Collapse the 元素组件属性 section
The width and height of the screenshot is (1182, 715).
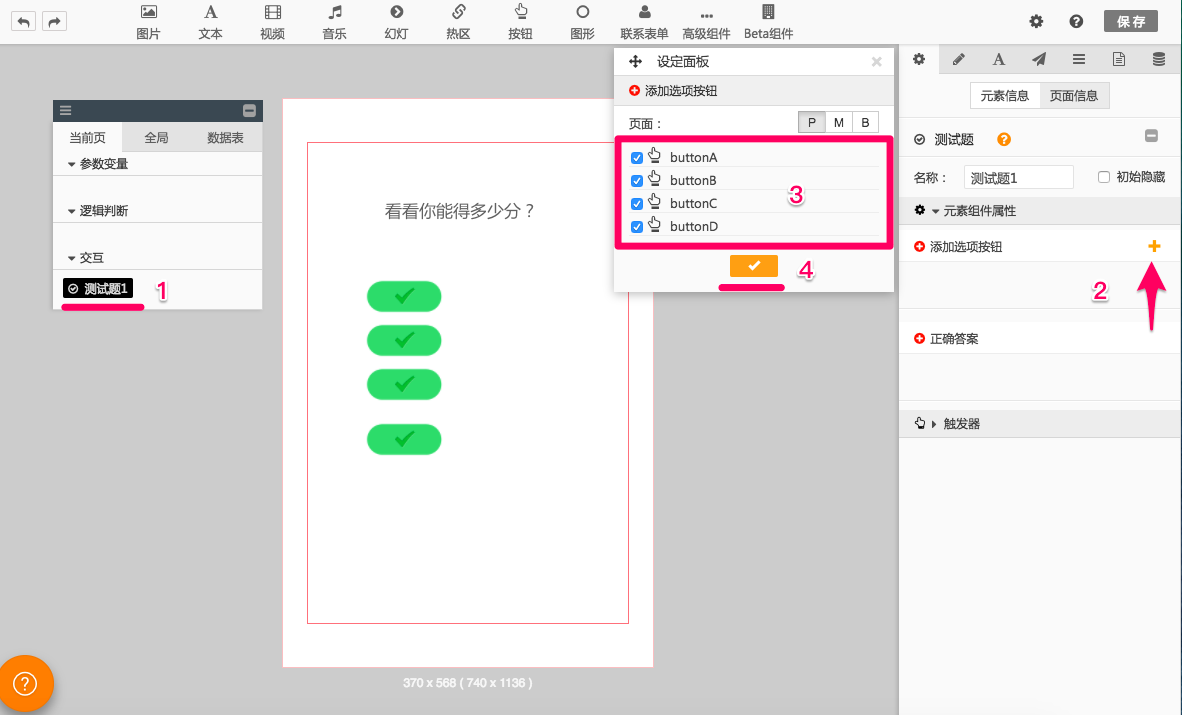pos(935,211)
